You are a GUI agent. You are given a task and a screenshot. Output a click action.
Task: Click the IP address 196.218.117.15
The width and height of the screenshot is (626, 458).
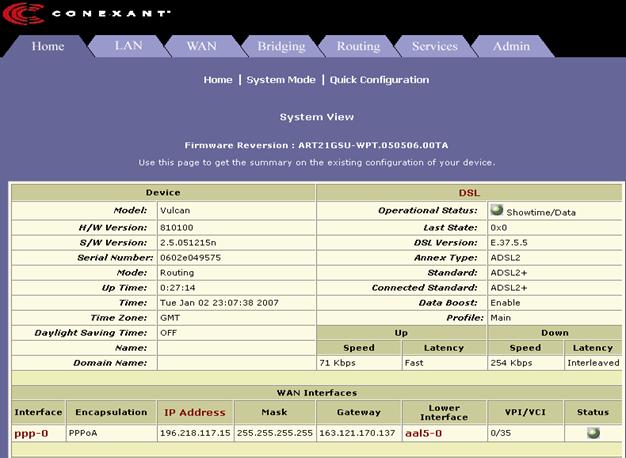coord(195,433)
